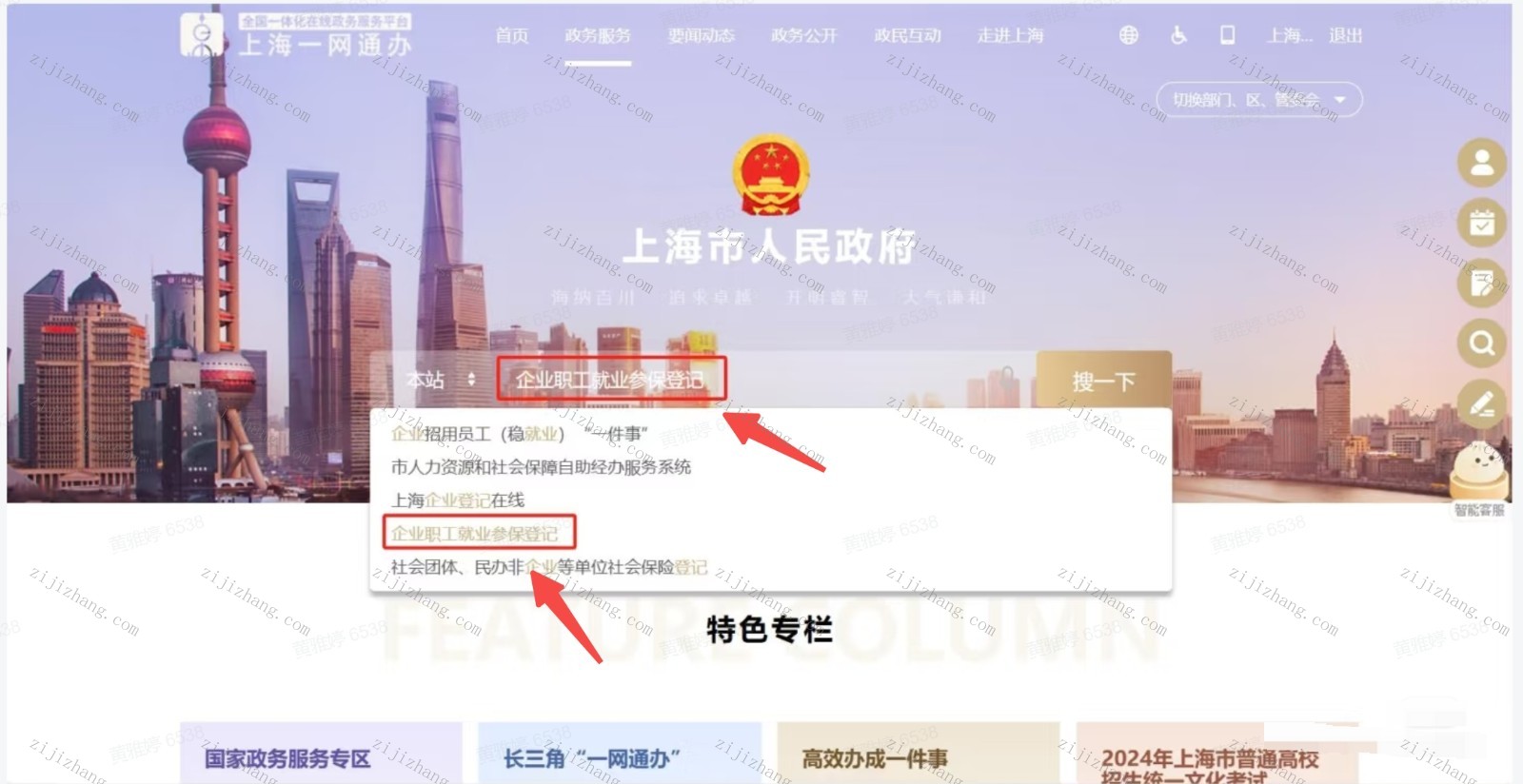Expand the 切换部门、区、管委会 dropdown
This screenshot has height=784, width=1523.
[1259, 99]
